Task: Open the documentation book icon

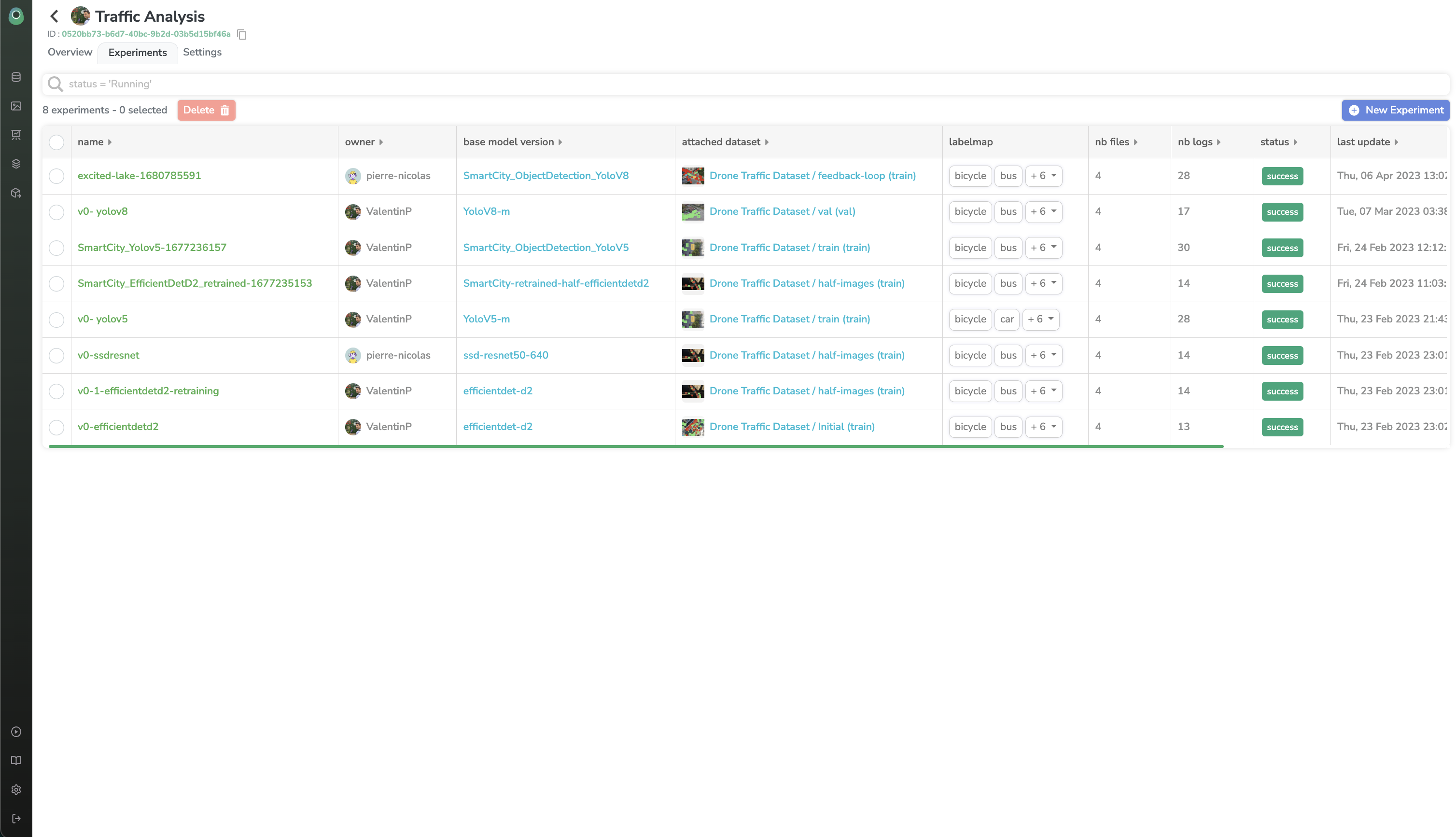Action: tap(16, 761)
